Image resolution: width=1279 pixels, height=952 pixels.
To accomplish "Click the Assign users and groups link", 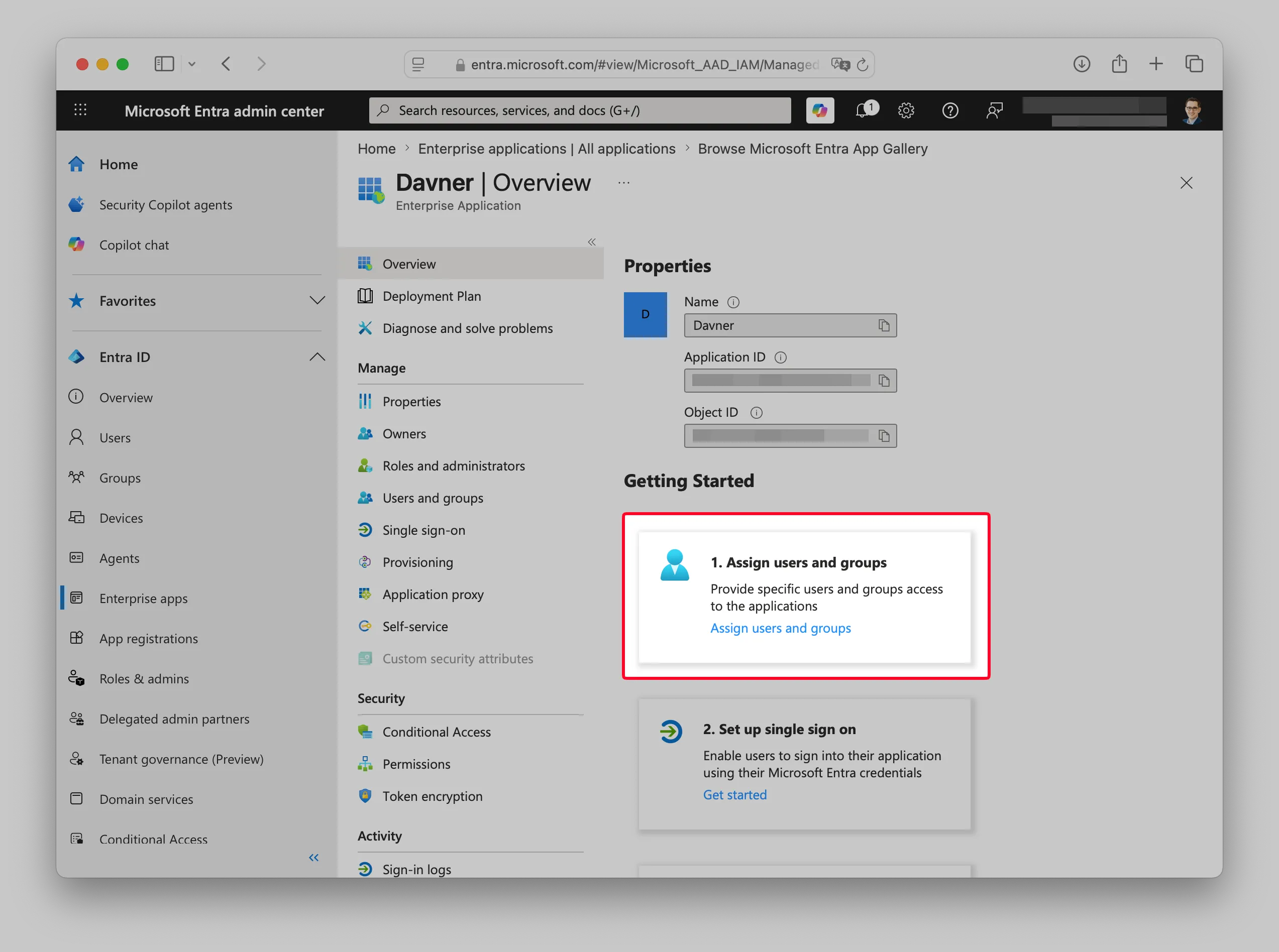I will 780,628.
